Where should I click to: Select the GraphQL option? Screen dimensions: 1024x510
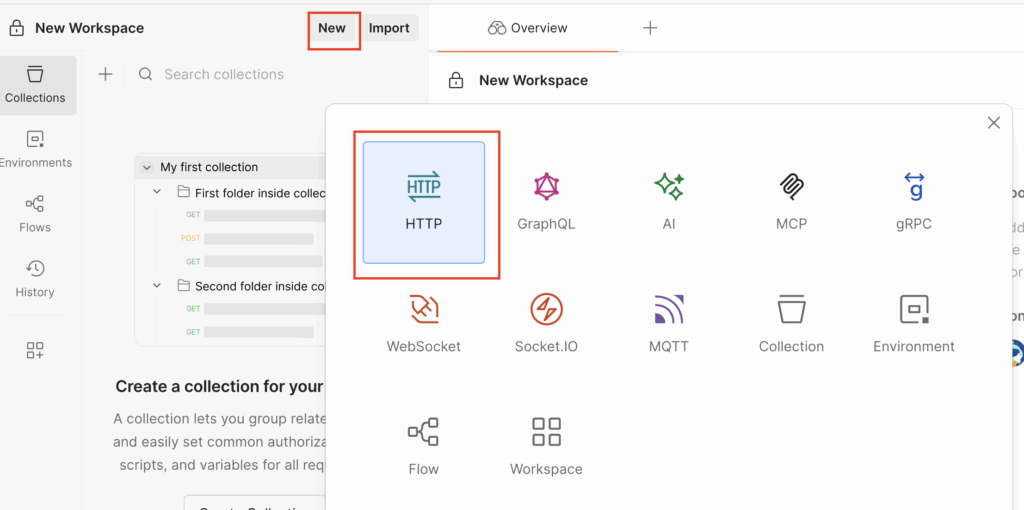coord(546,202)
